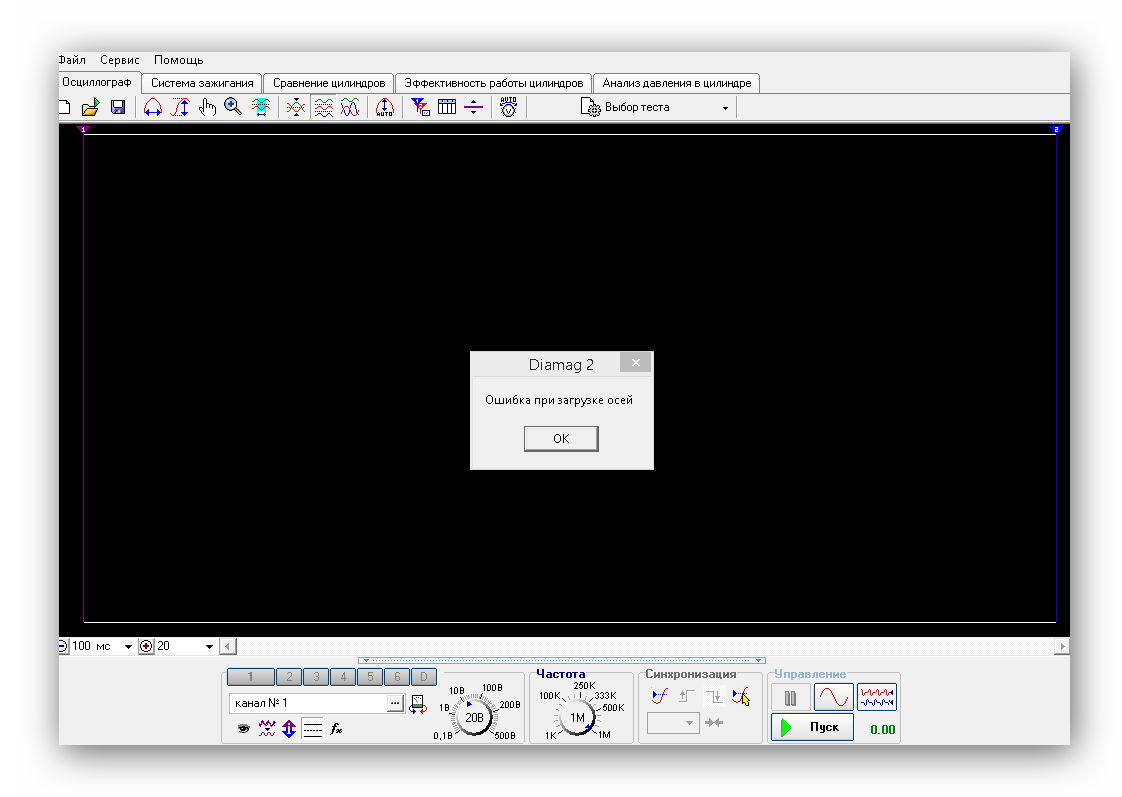Open the Выбор теста dropdown

(x=655, y=107)
